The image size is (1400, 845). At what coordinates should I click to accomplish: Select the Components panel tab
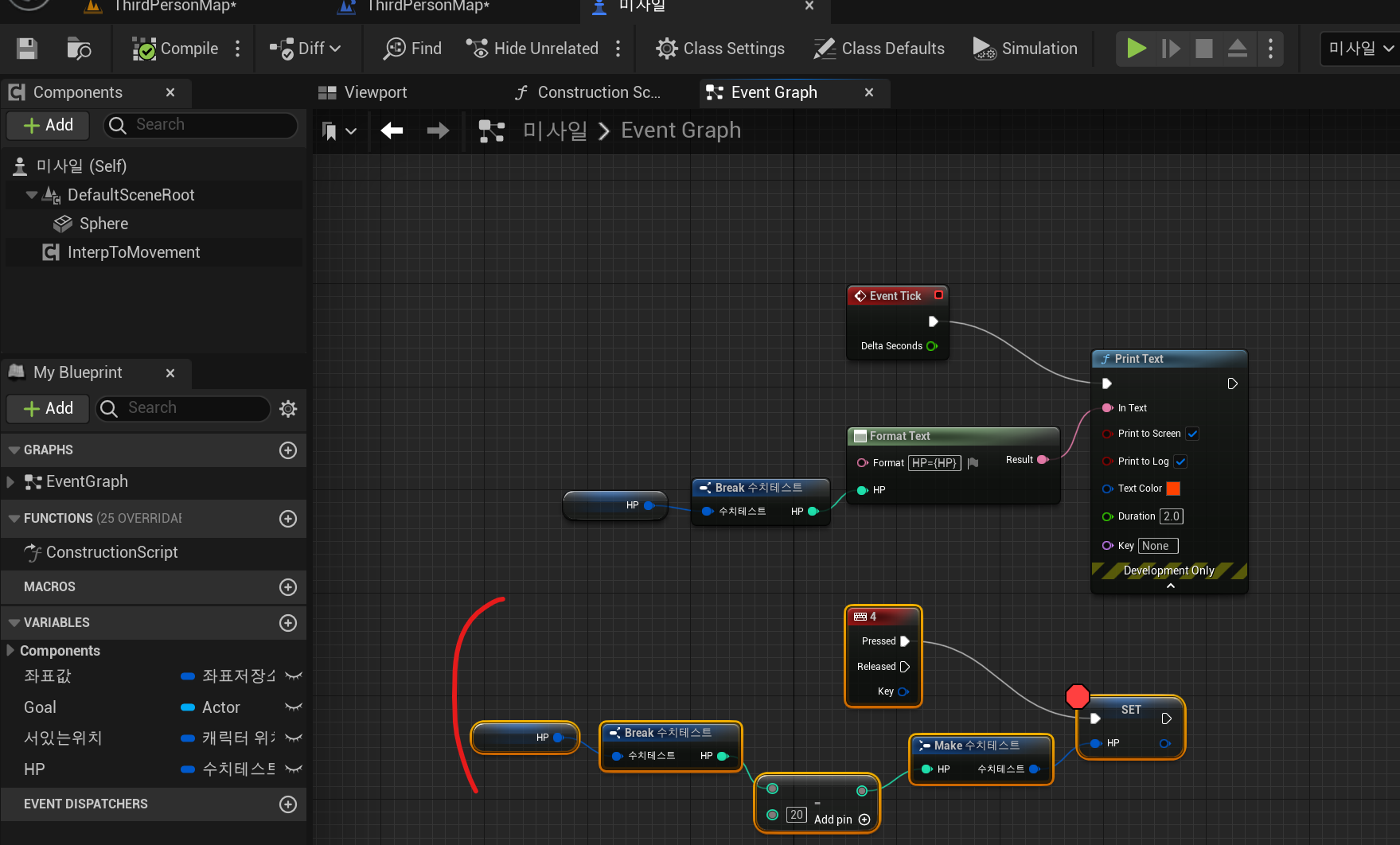point(78,92)
